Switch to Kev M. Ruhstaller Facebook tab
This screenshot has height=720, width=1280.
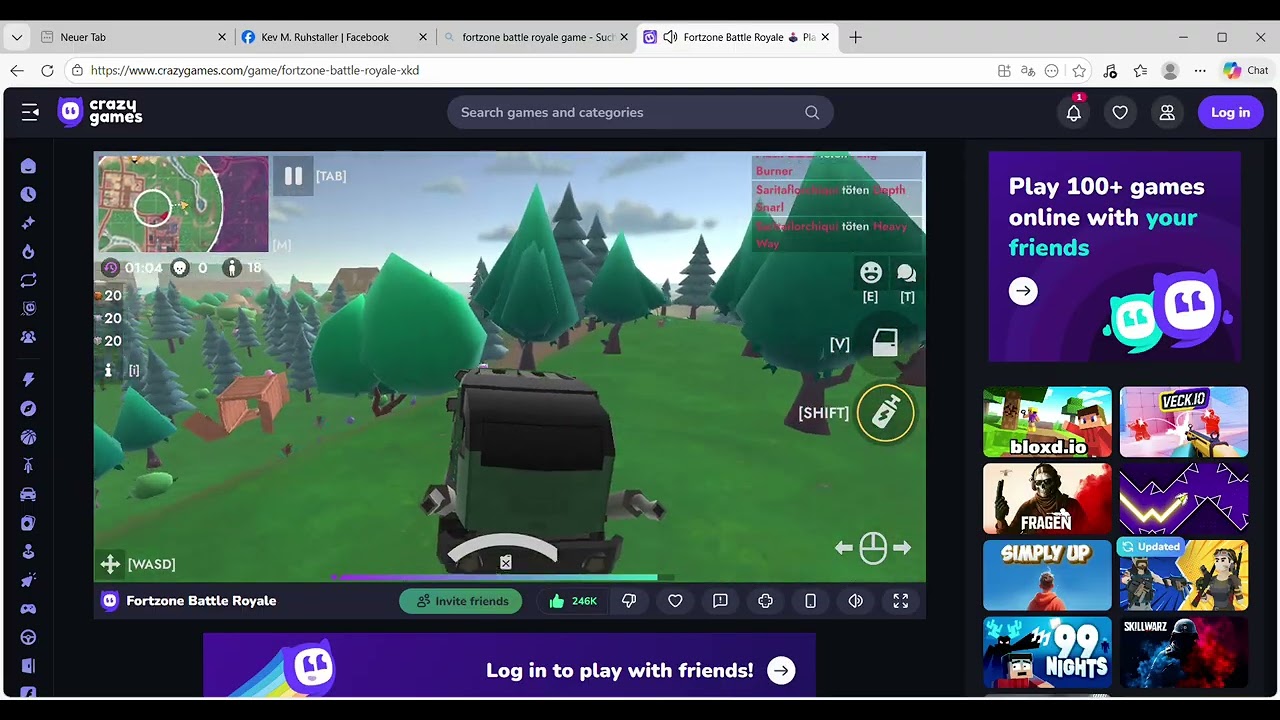pyautogui.click(x=334, y=37)
